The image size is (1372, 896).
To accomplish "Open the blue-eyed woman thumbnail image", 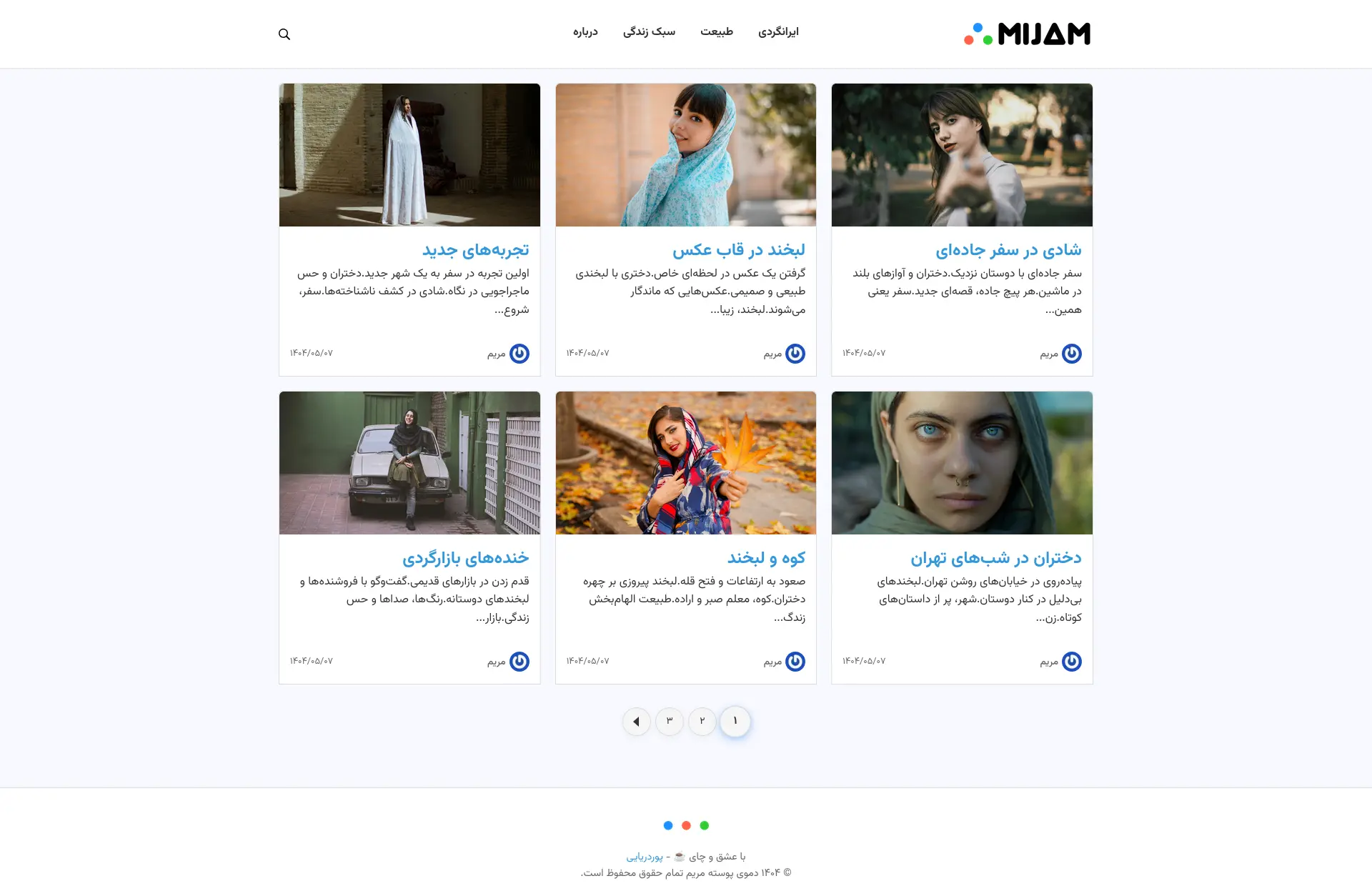I will coord(962,463).
